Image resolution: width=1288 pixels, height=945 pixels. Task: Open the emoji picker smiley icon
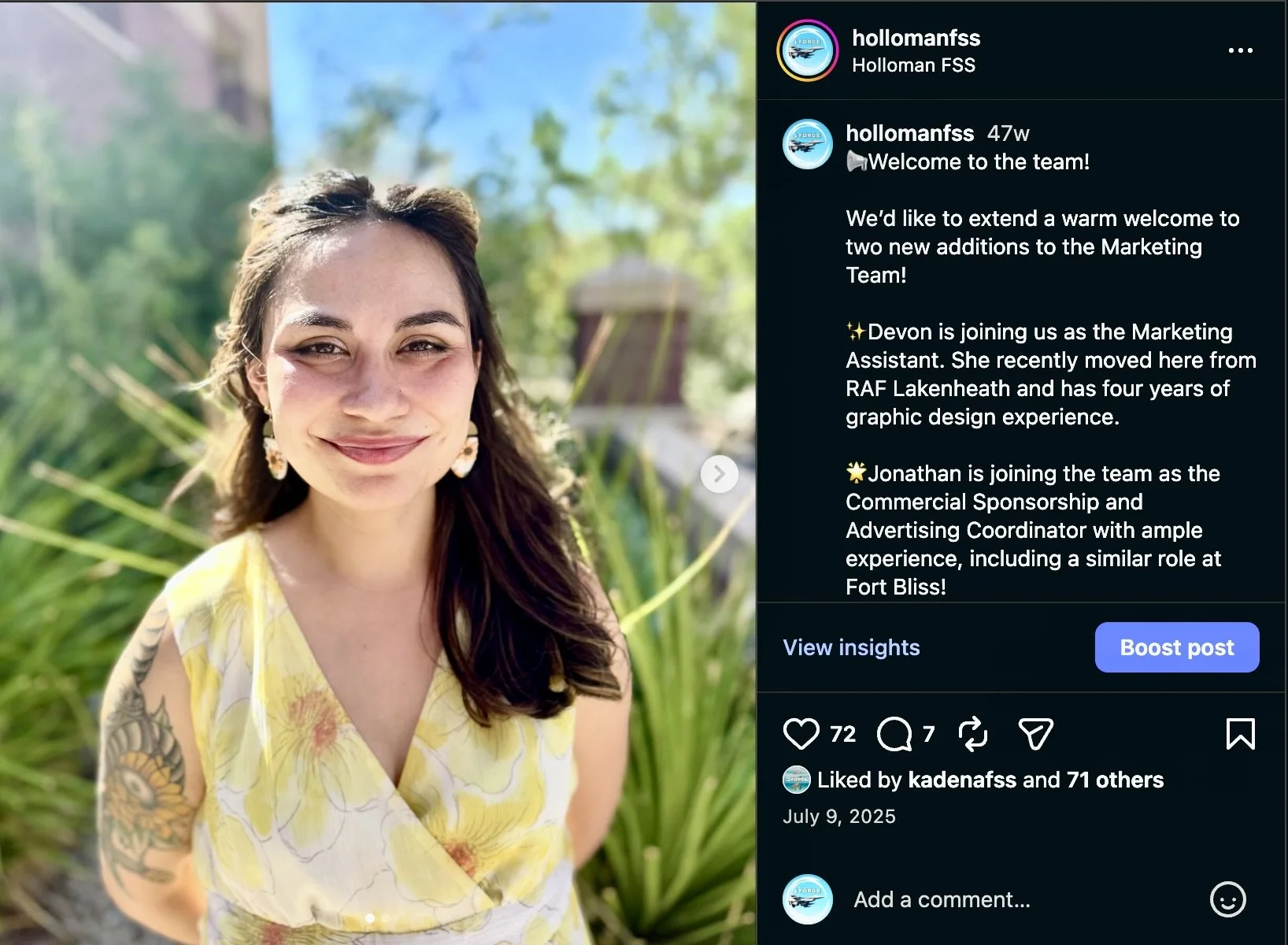pos(1227,899)
